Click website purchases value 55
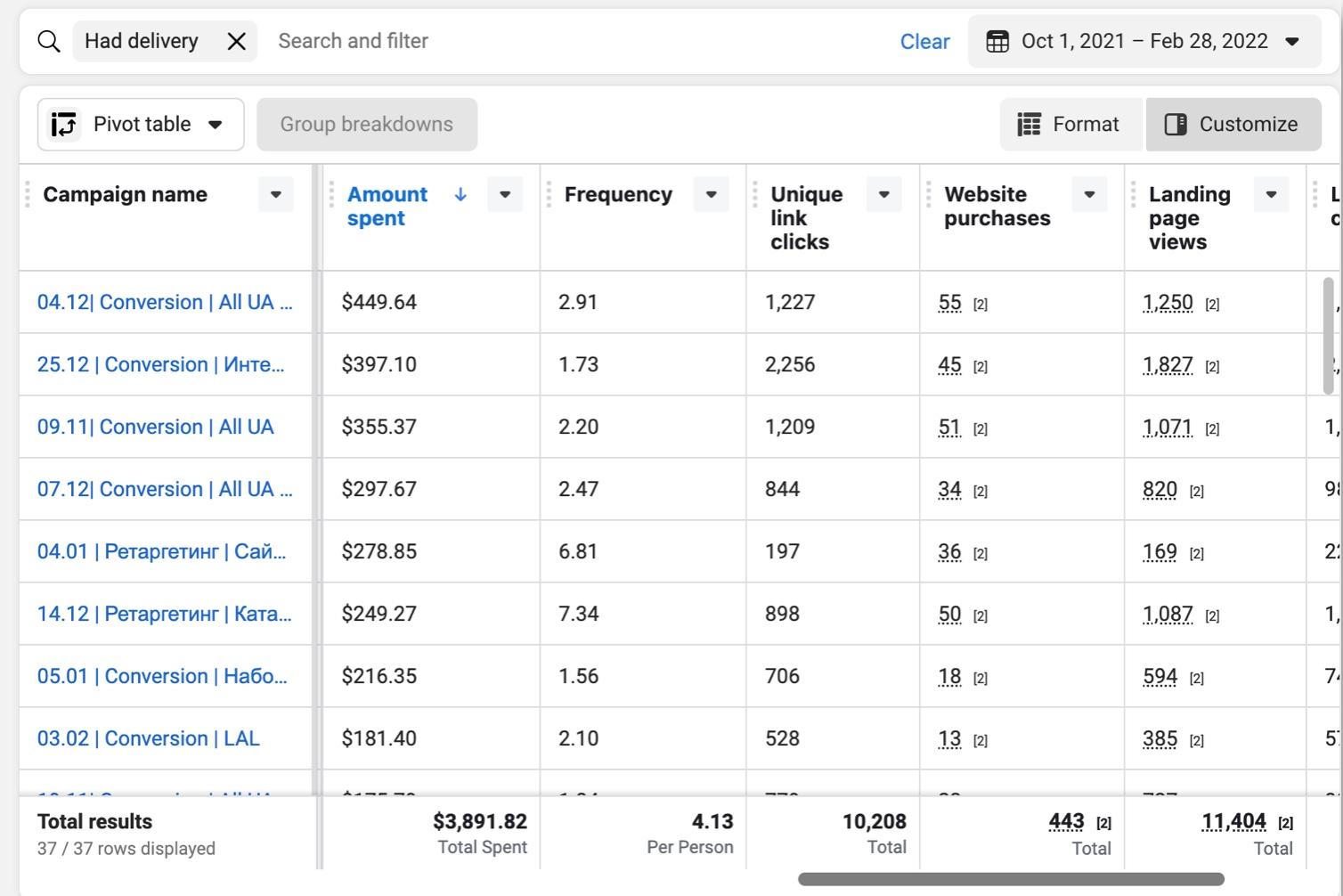 950,303
